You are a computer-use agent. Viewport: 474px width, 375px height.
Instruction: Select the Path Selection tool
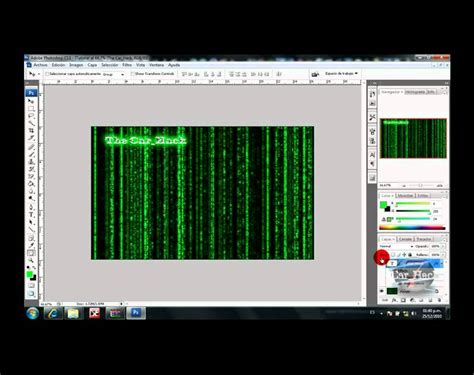(x=31, y=222)
